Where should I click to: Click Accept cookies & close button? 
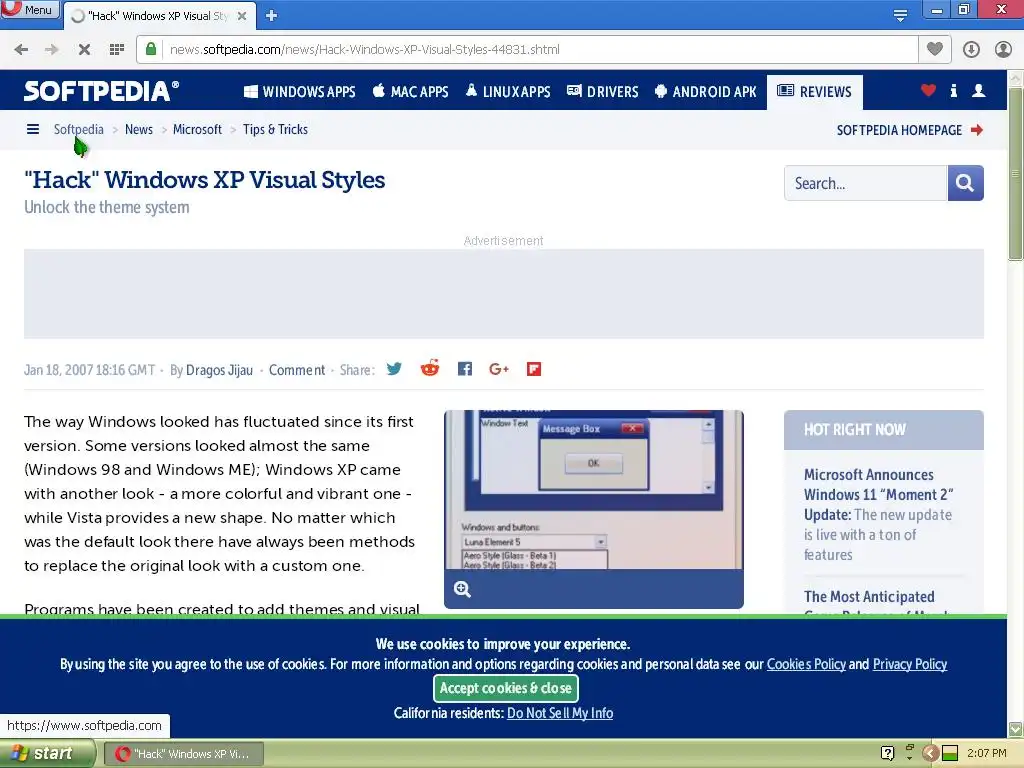pyautogui.click(x=505, y=688)
